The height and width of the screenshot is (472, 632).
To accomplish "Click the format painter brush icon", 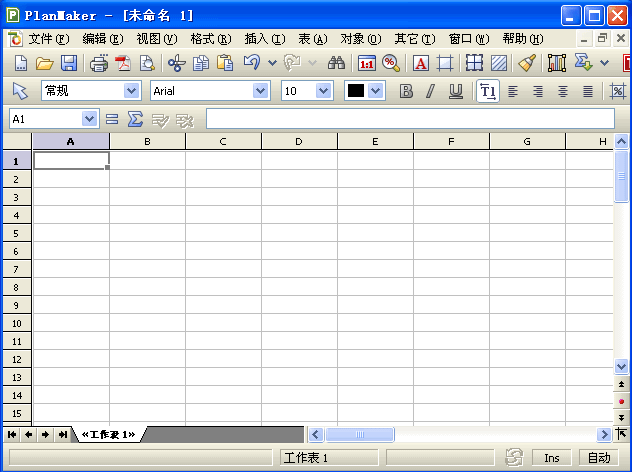I will [x=527, y=63].
